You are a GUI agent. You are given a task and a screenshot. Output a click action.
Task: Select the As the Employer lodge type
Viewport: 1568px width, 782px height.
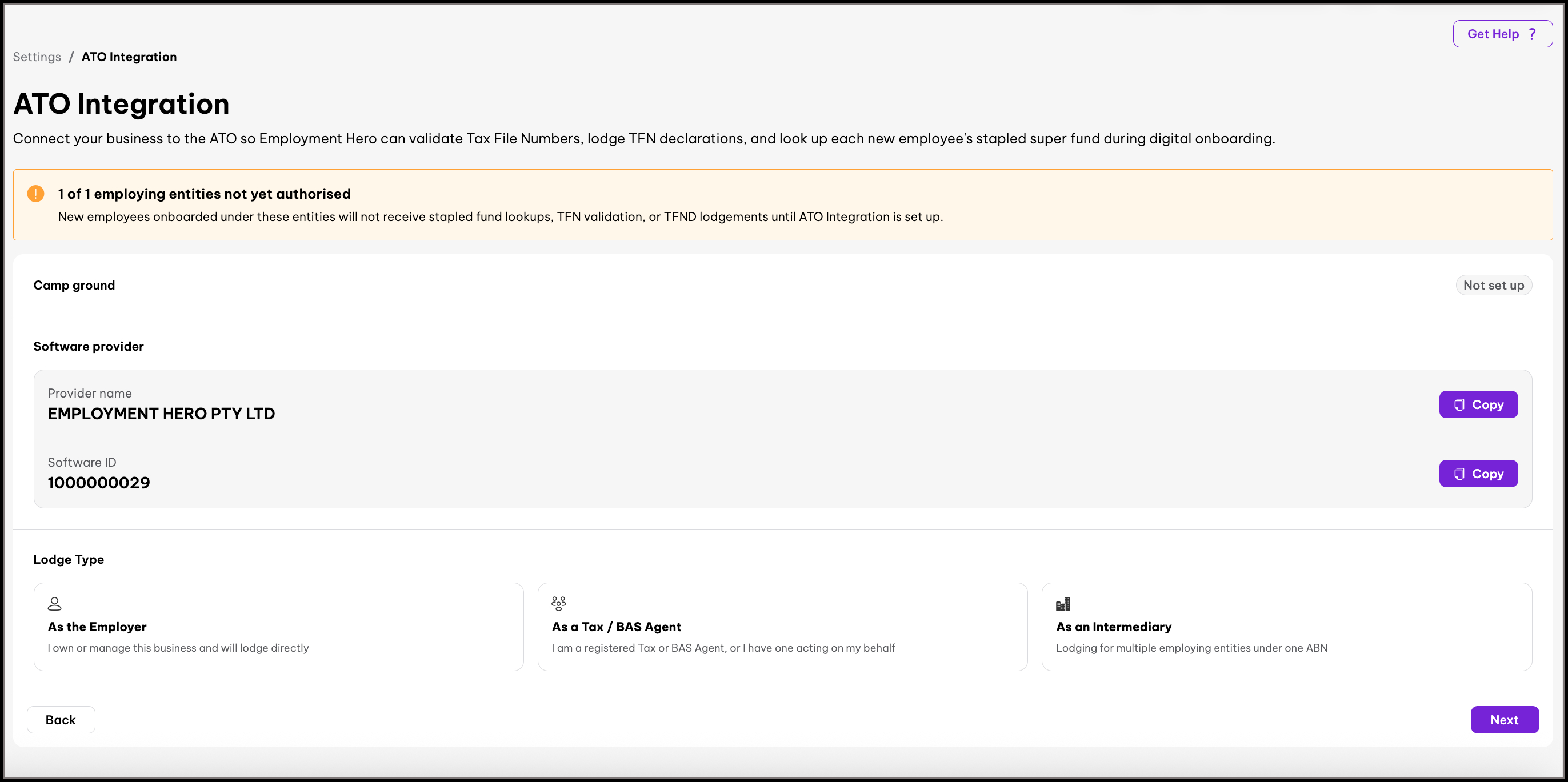(x=279, y=627)
